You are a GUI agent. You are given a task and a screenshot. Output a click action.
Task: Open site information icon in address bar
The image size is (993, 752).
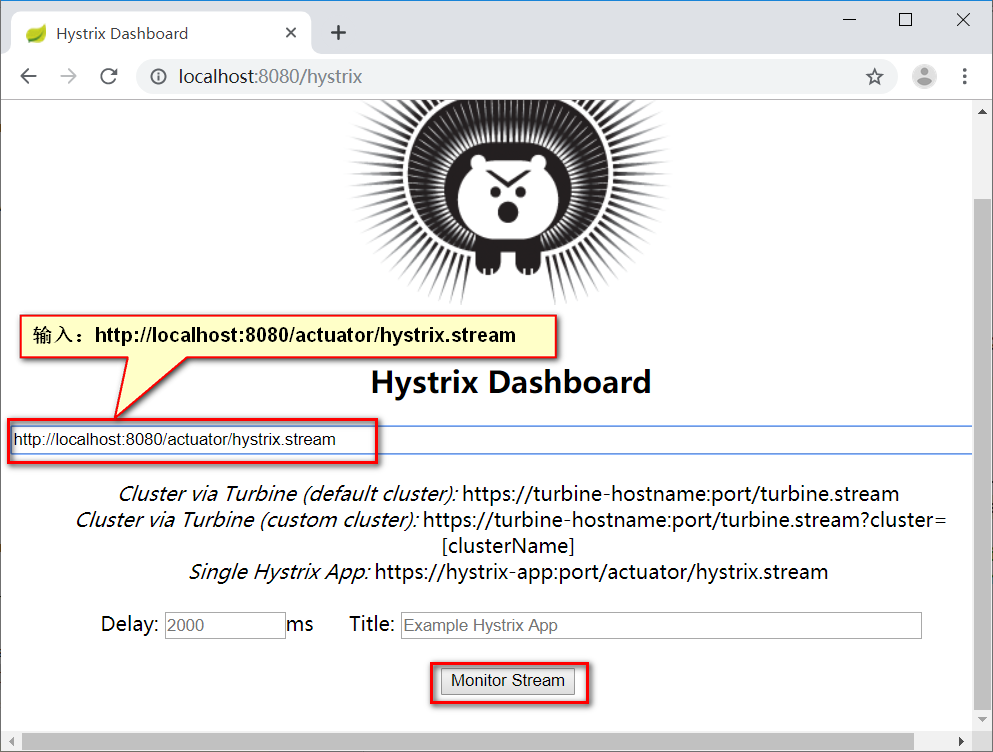(158, 77)
